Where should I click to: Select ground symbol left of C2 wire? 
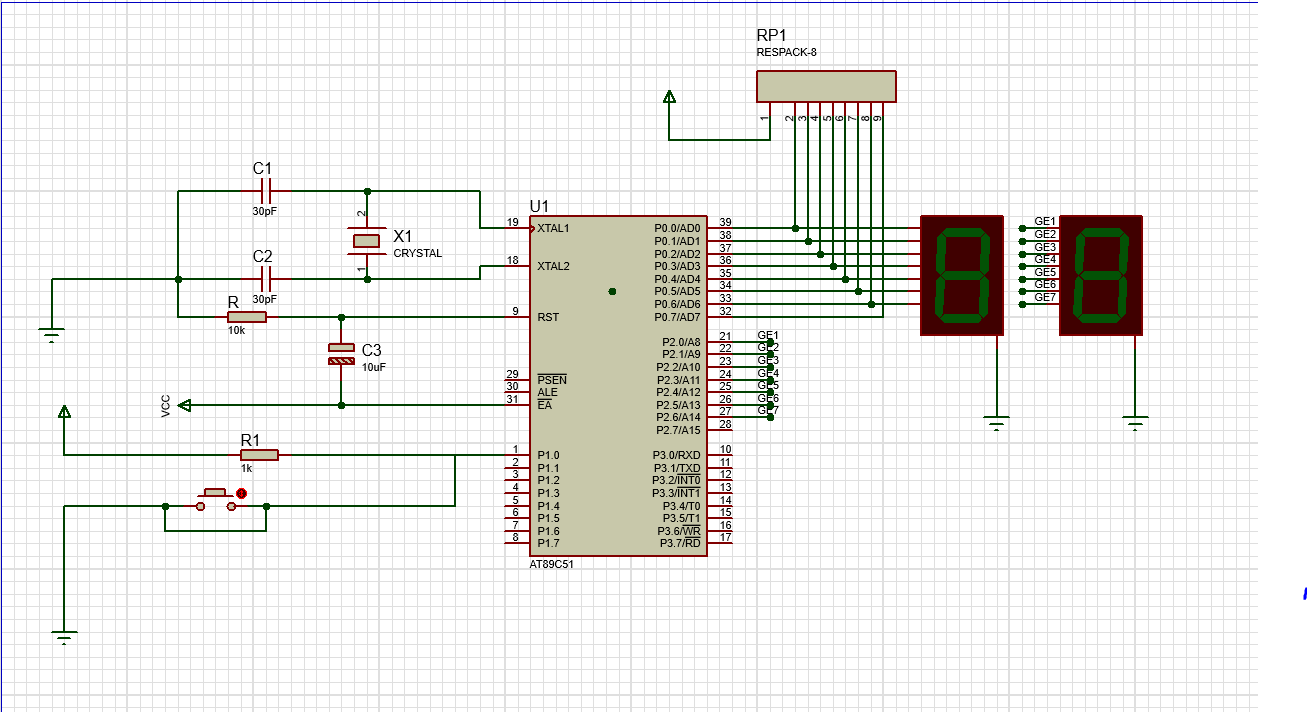(52, 334)
